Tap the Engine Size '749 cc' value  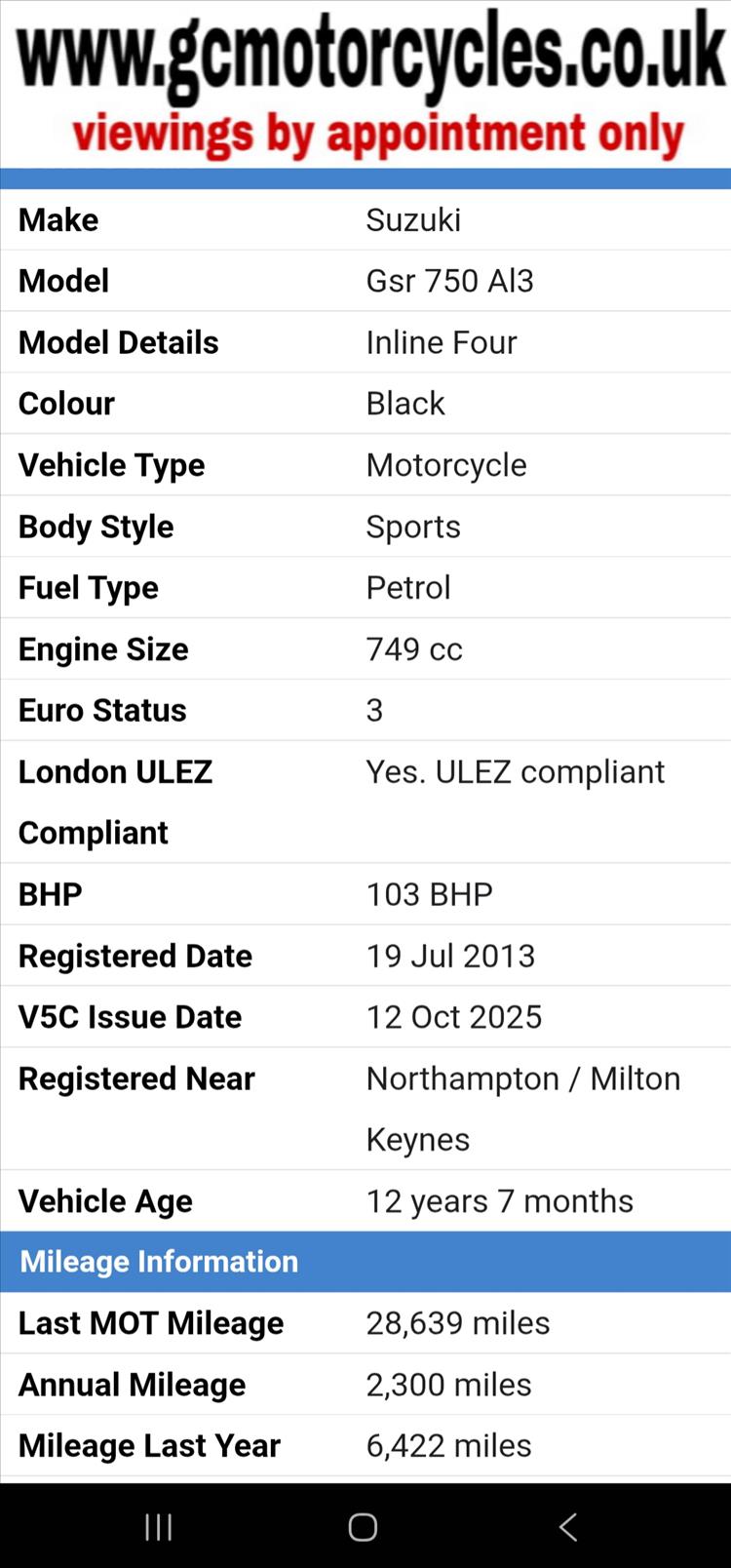click(x=414, y=649)
